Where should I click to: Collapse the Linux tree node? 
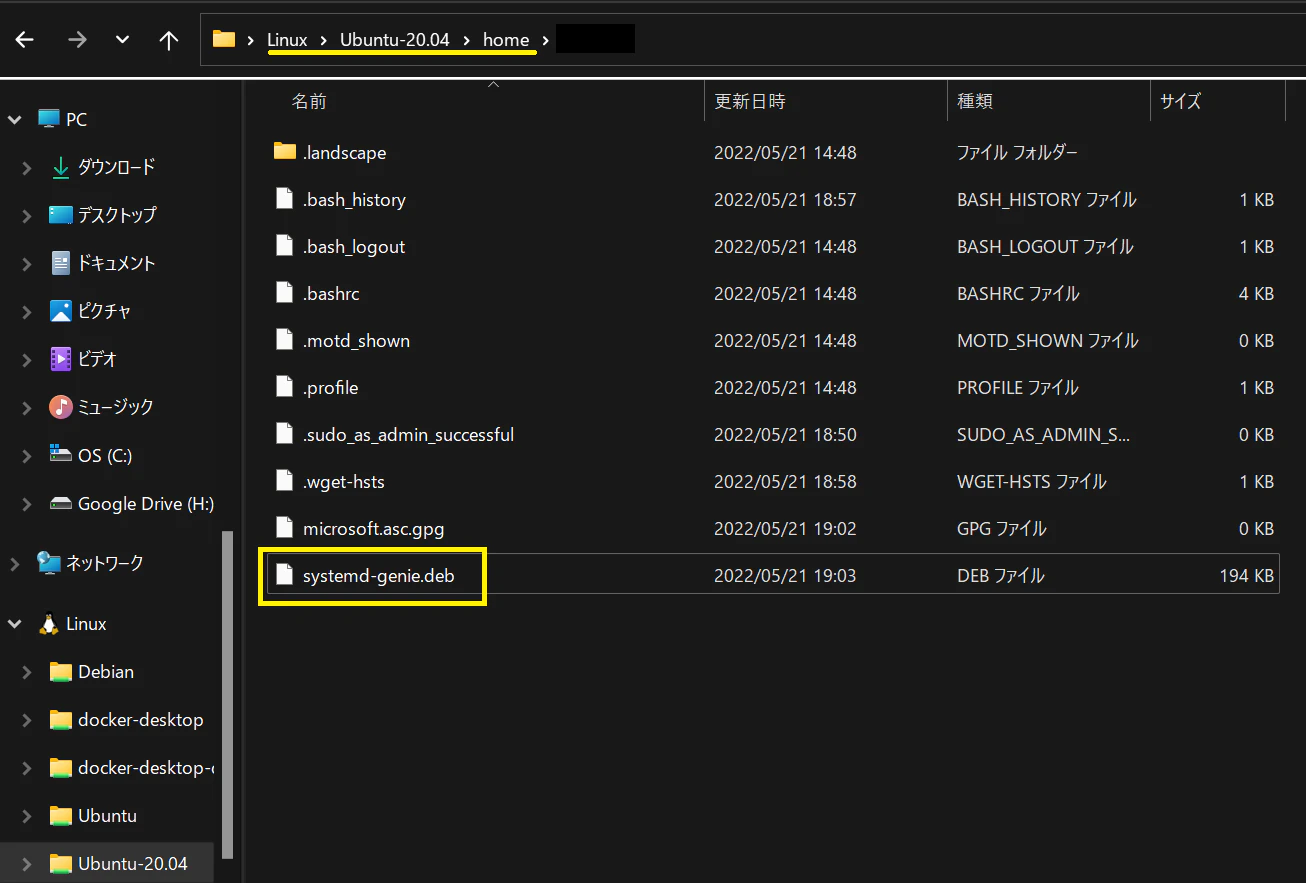pyautogui.click(x=15, y=624)
